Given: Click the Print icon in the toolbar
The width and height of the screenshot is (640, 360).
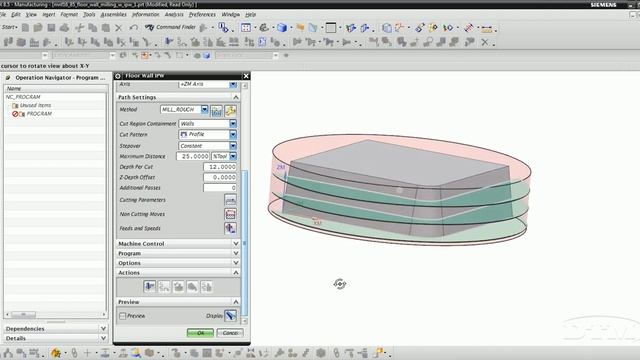Looking at the screenshot, I should (64, 28).
